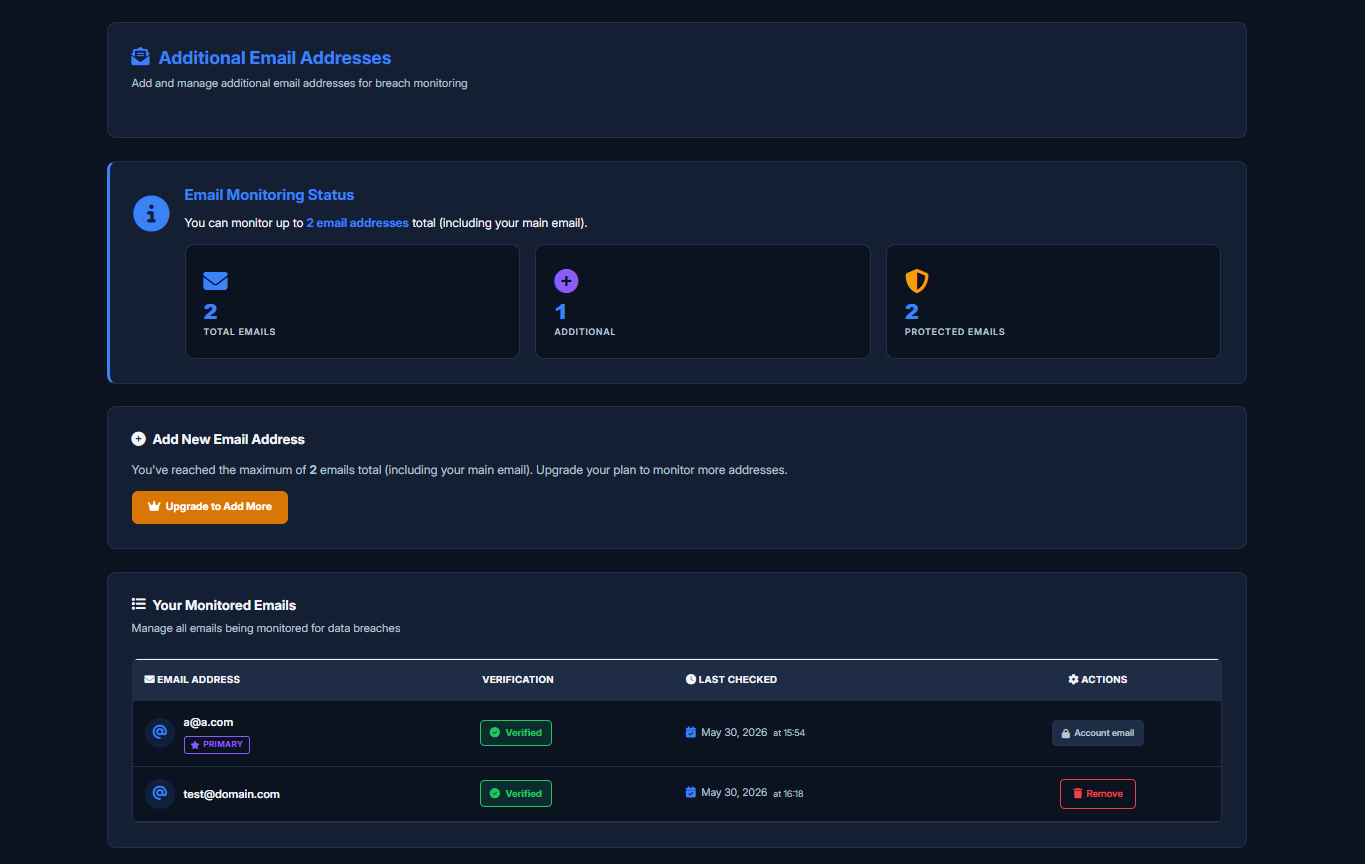Click Upgrade to Add More button

point(210,507)
